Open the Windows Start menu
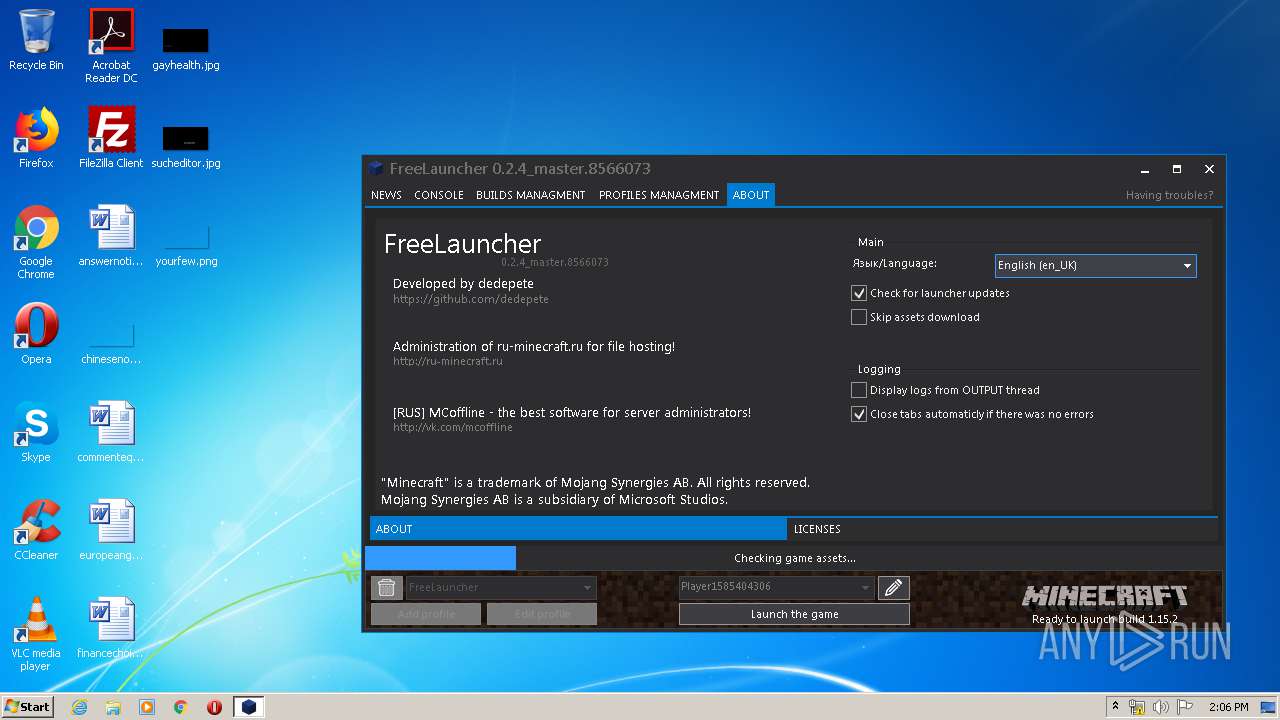The image size is (1280, 720). (28, 707)
